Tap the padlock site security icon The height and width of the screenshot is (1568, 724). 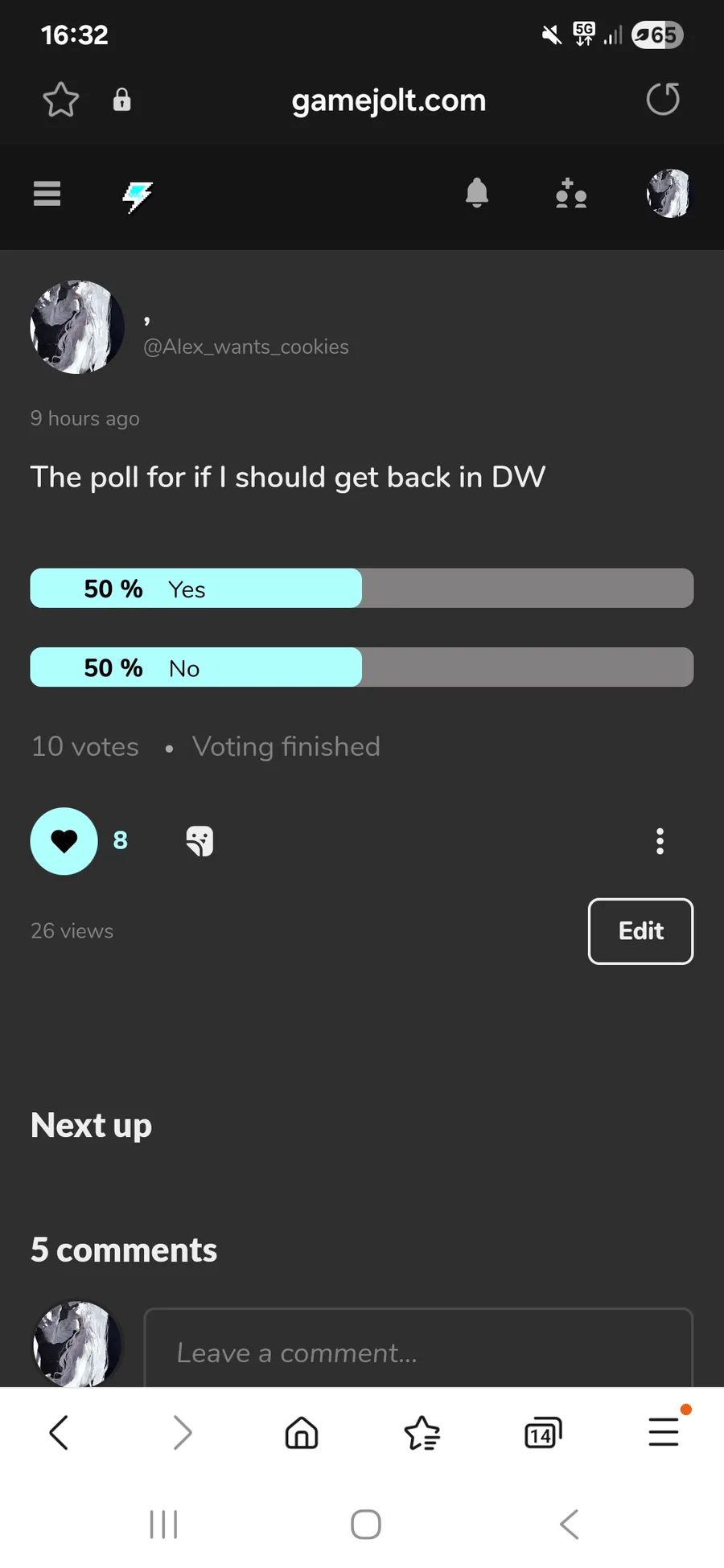click(121, 101)
